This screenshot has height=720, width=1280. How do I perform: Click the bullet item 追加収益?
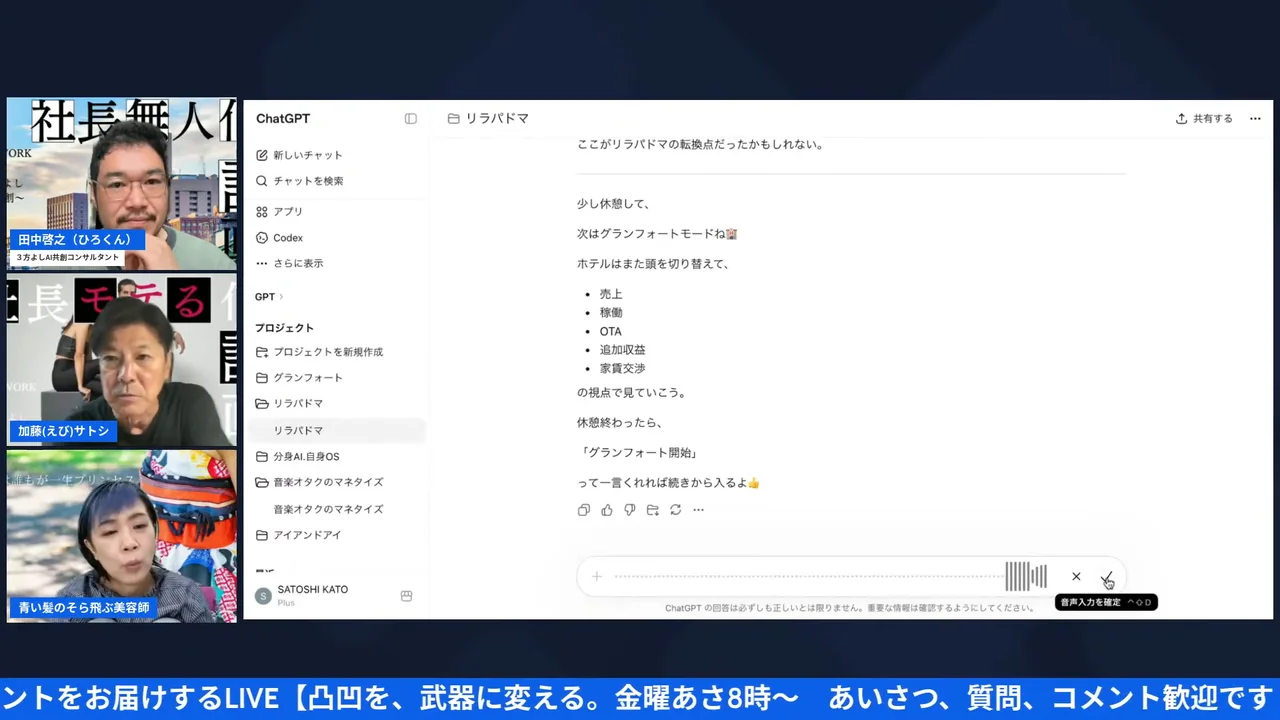point(623,350)
